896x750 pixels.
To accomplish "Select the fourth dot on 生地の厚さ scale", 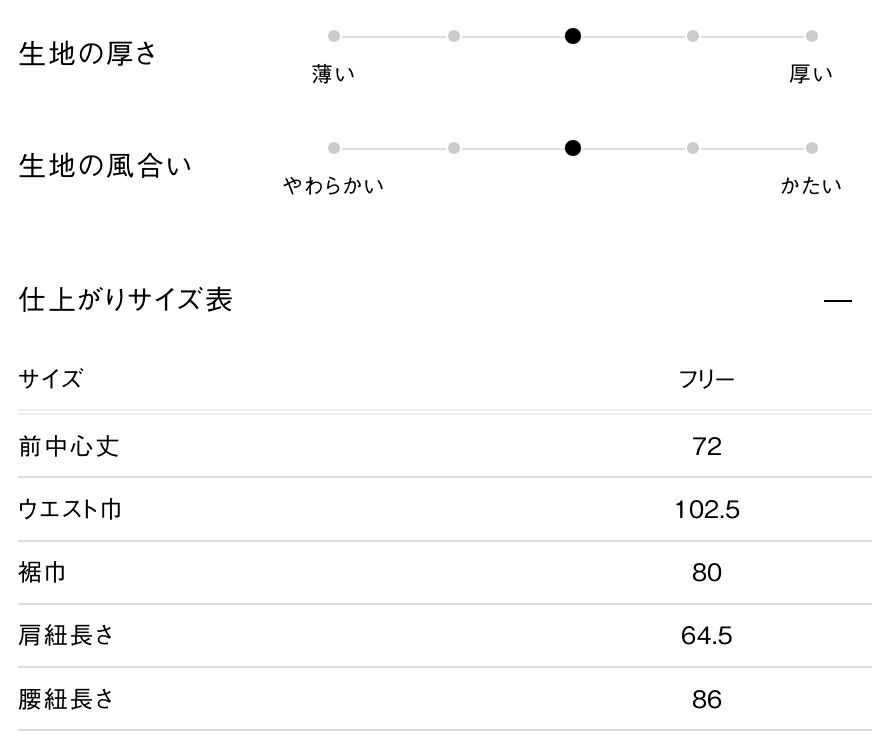I will tap(692, 36).
